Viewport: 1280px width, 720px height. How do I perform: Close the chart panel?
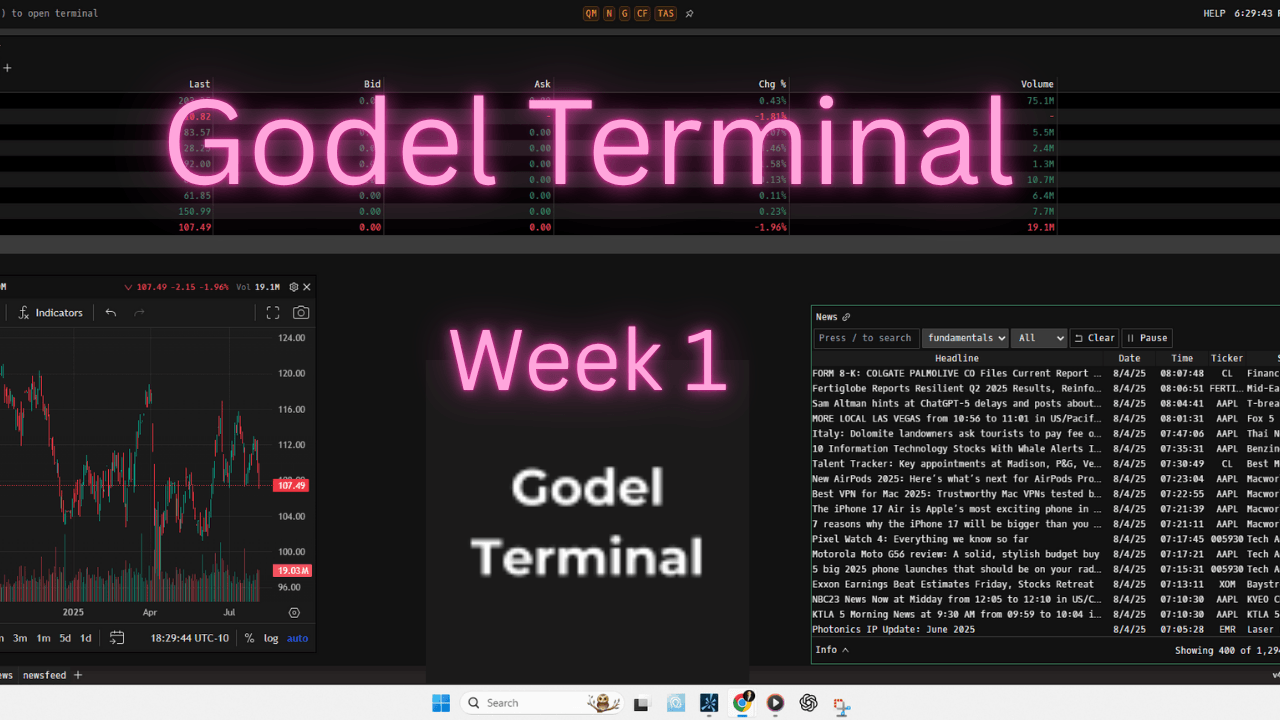pyautogui.click(x=307, y=287)
